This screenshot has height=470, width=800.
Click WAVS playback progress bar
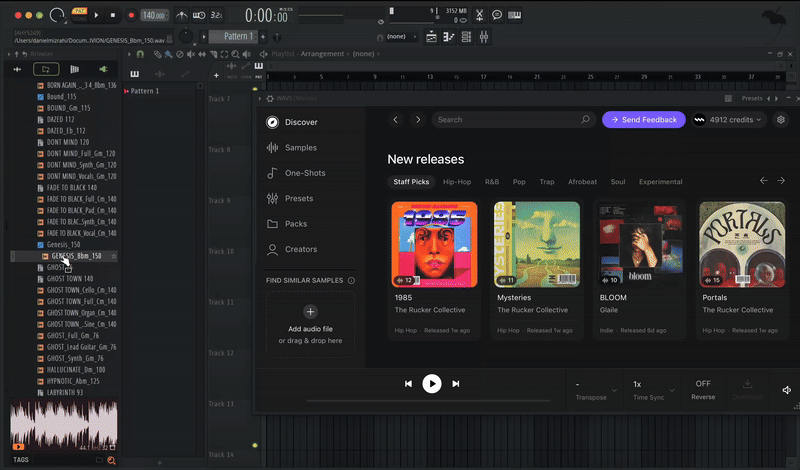coord(429,401)
